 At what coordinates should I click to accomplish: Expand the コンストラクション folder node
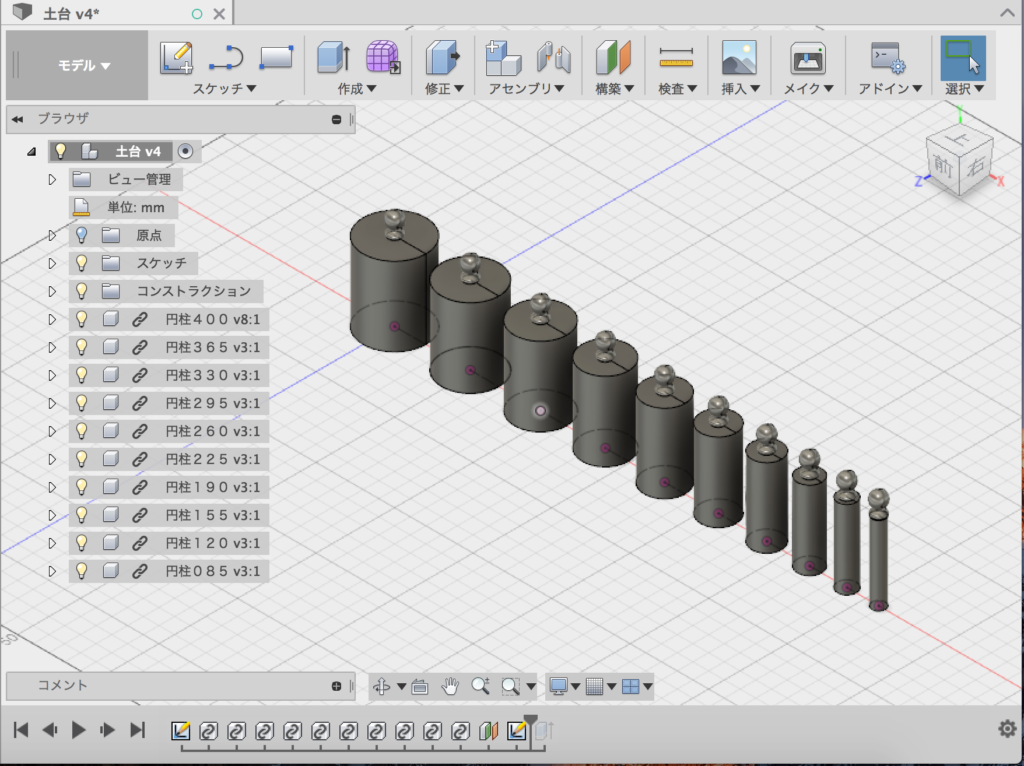pyautogui.click(x=52, y=291)
